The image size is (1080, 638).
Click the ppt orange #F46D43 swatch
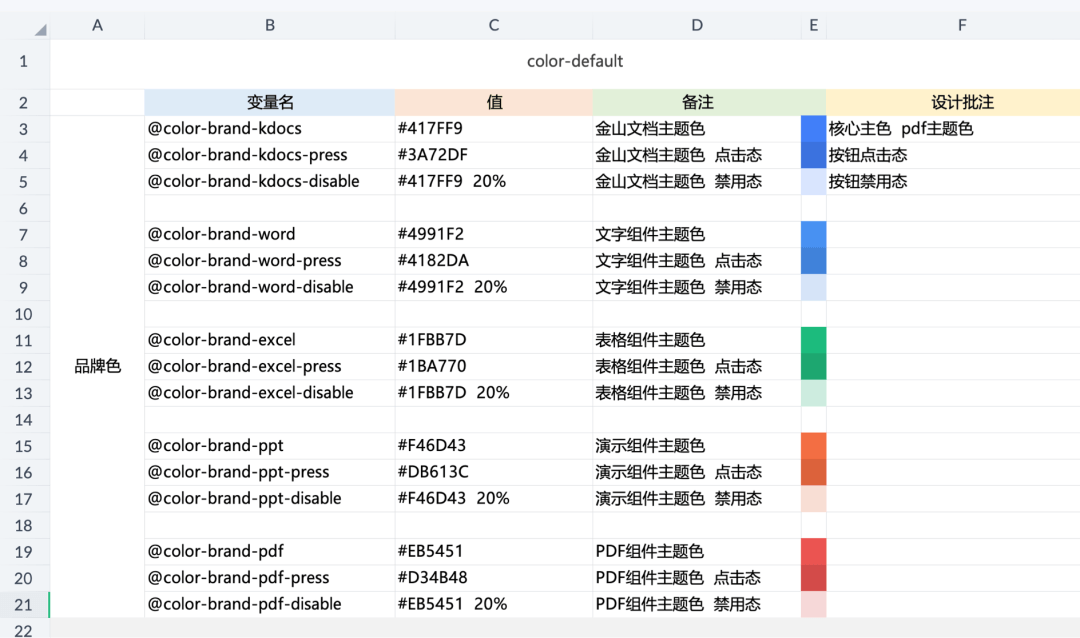tap(813, 446)
